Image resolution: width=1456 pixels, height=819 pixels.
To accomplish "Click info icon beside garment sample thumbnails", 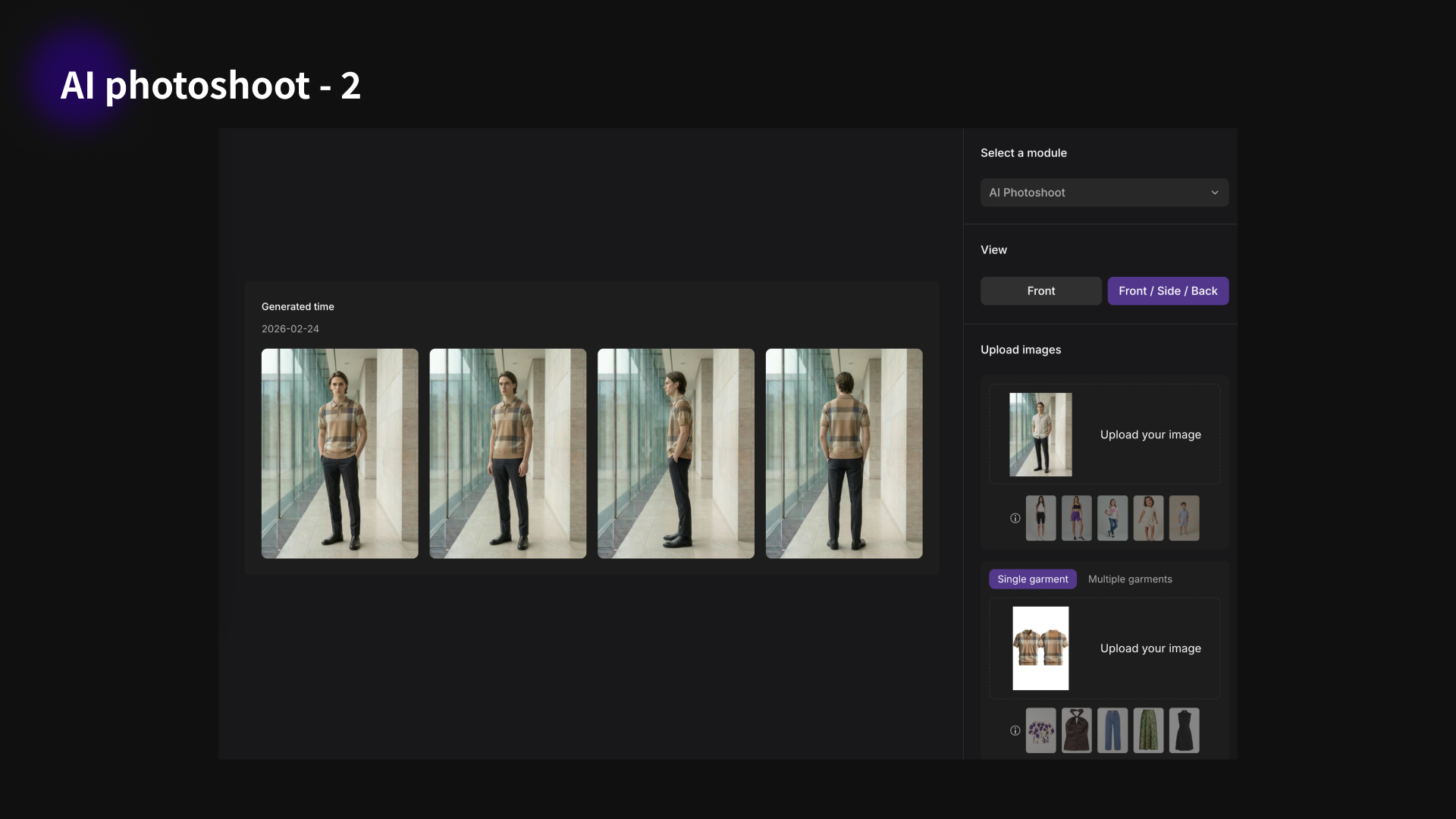I will coord(1015,731).
